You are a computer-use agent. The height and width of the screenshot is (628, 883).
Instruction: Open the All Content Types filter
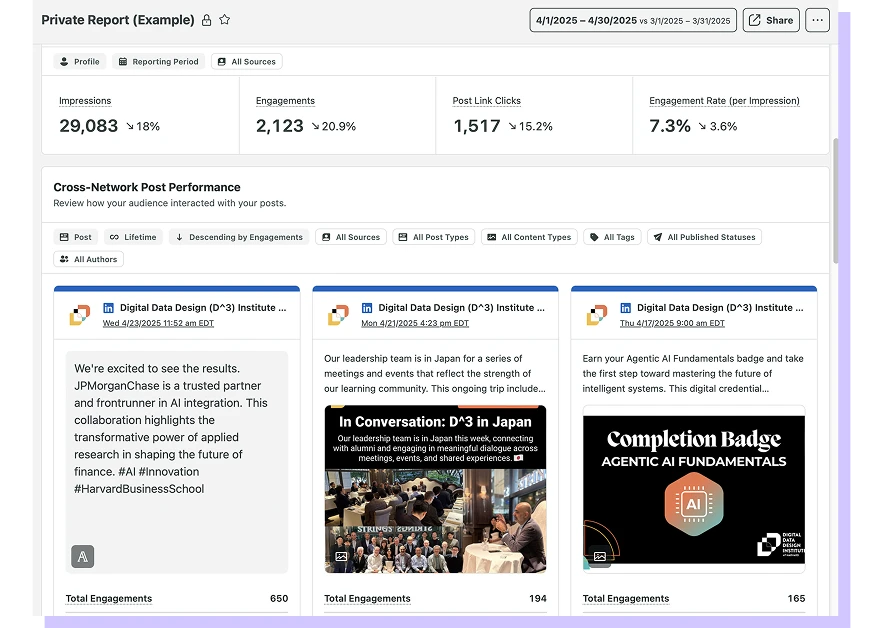click(x=529, y=237)
